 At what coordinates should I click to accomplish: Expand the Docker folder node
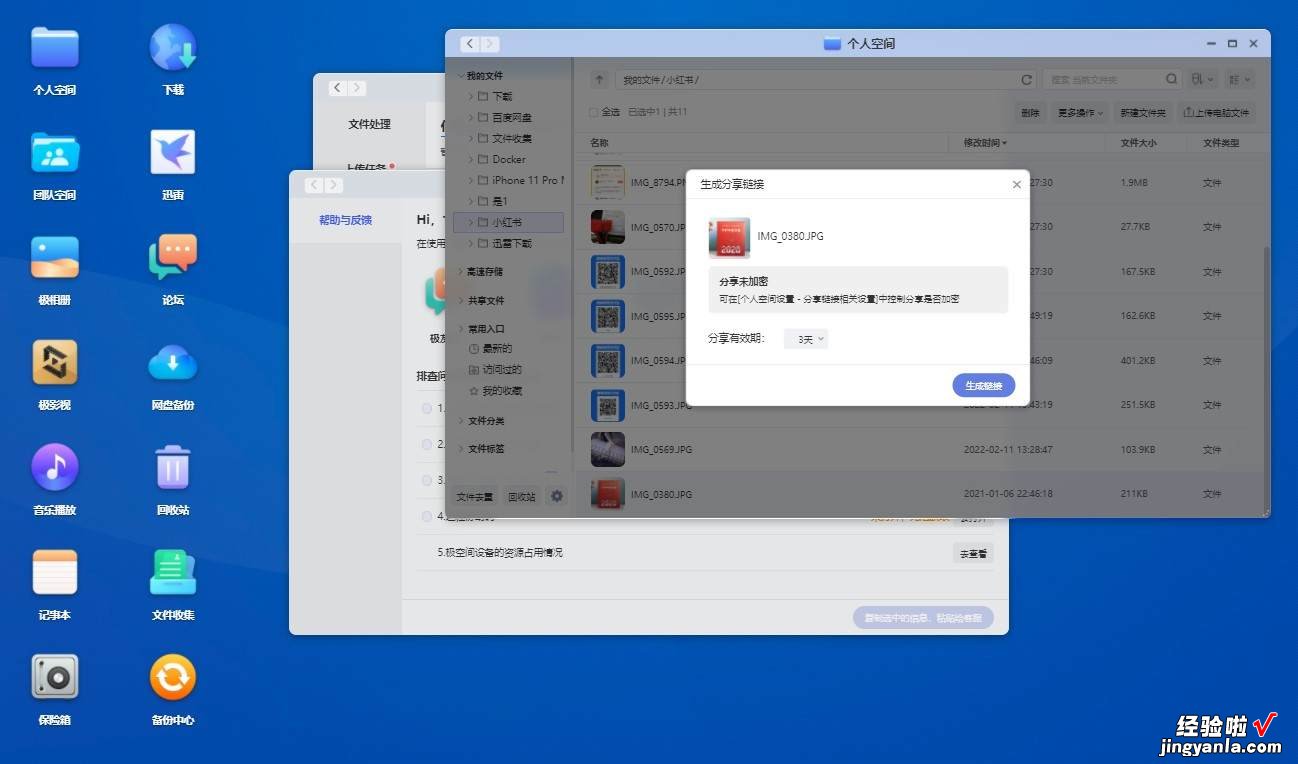471,160
